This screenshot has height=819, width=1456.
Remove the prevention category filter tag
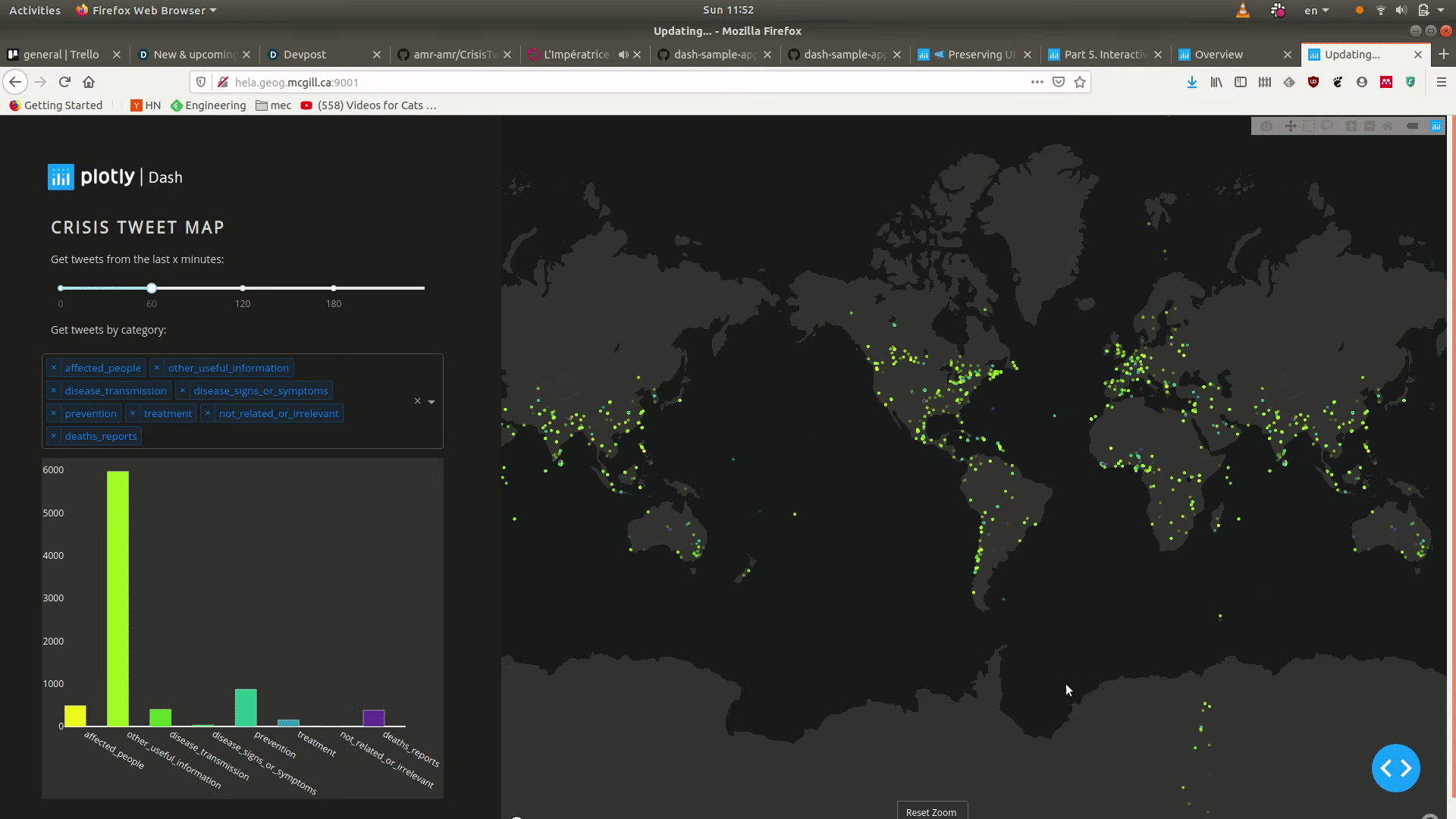coord(55,412)
